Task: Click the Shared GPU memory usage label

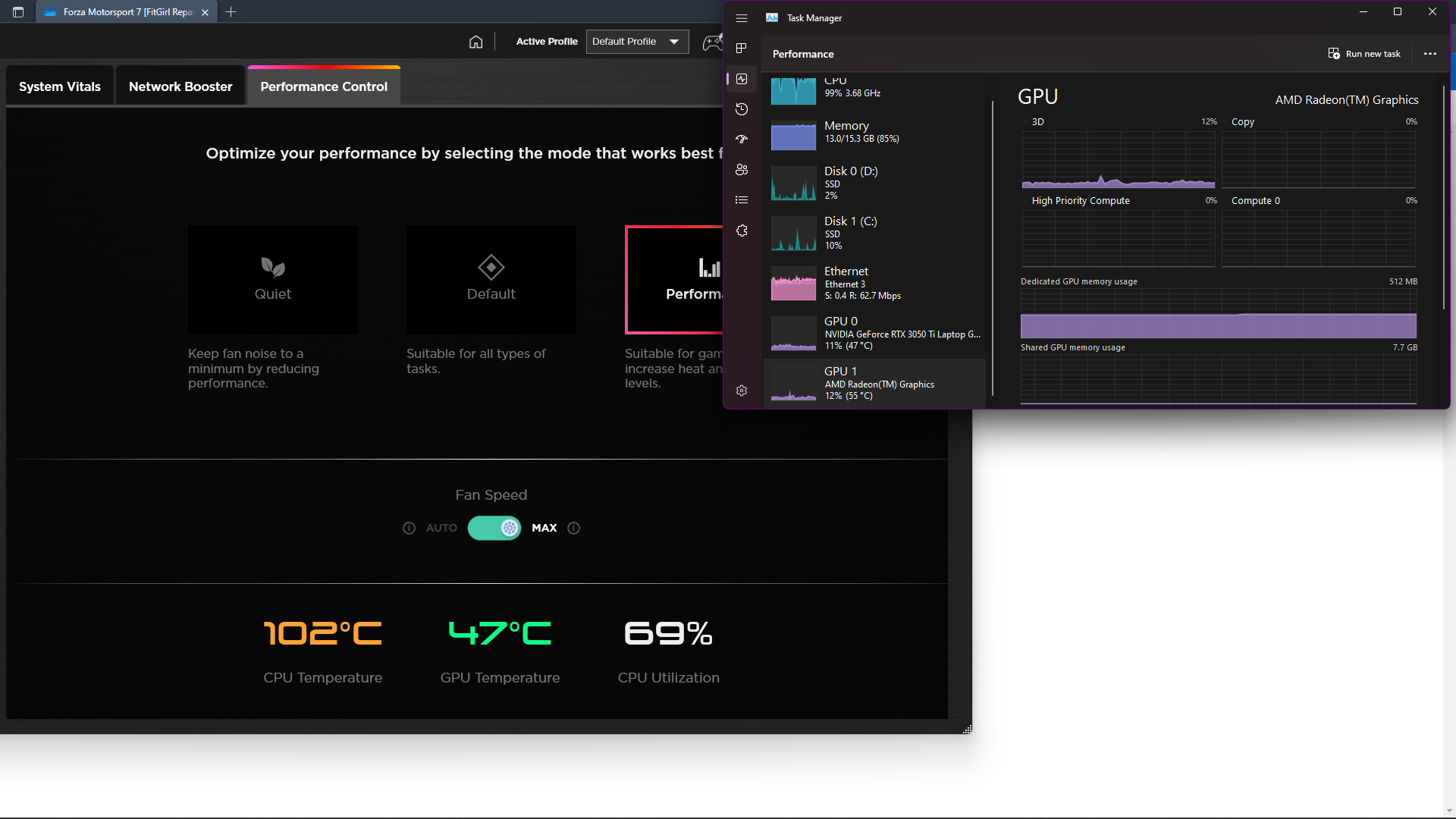Action: 1073,347
